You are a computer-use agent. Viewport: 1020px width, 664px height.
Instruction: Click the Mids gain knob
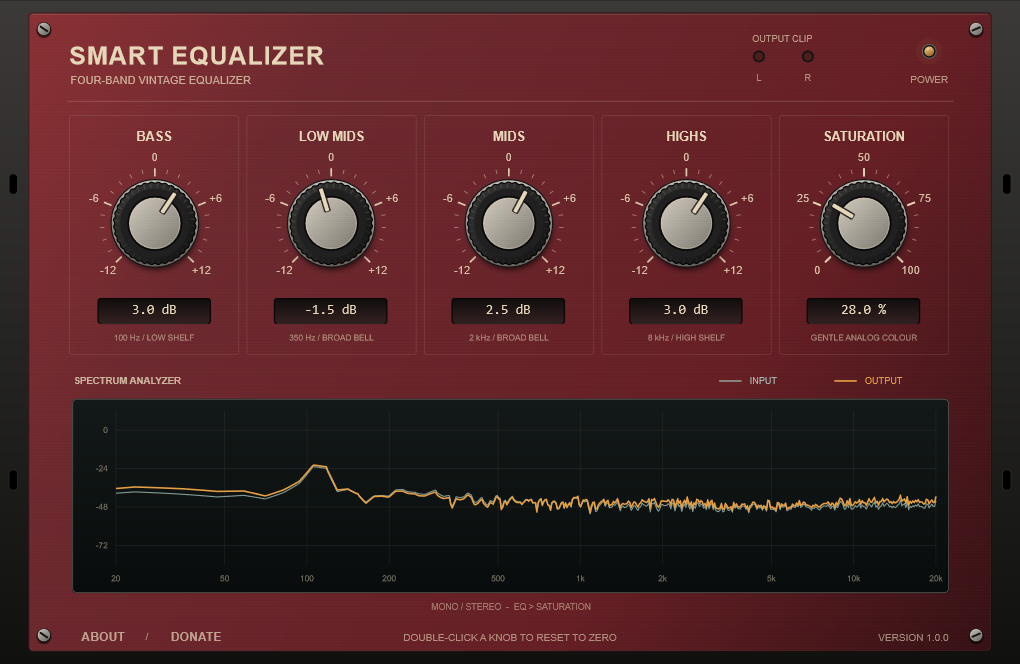(509, 224)
